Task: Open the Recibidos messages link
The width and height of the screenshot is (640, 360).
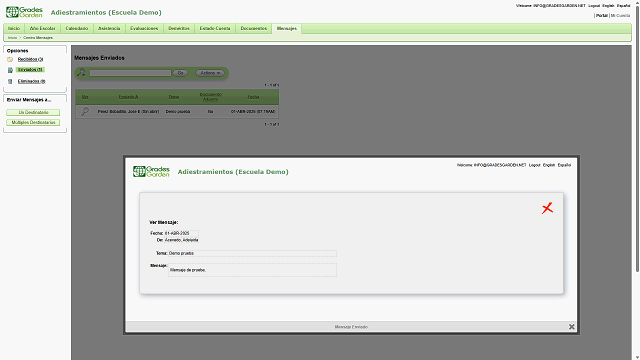Action: pyautogui.click(x=30, y=60)
